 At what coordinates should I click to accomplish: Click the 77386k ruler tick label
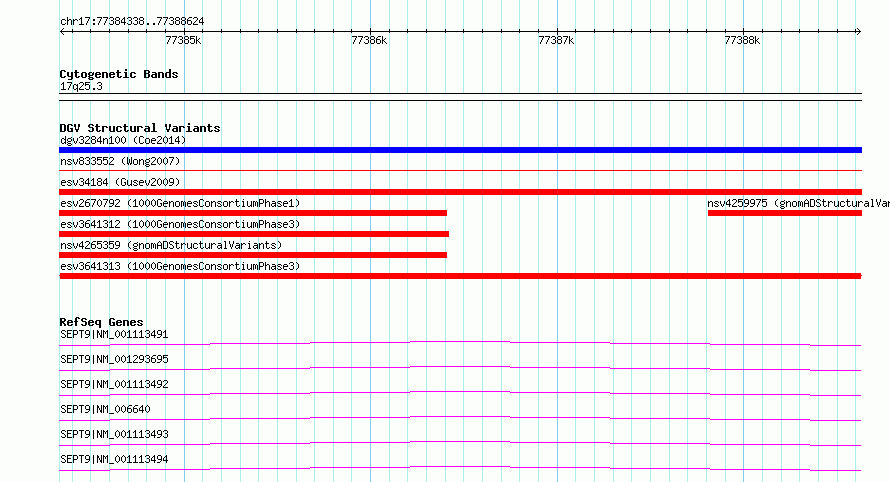pyautogui.click(x=369, y=40)
